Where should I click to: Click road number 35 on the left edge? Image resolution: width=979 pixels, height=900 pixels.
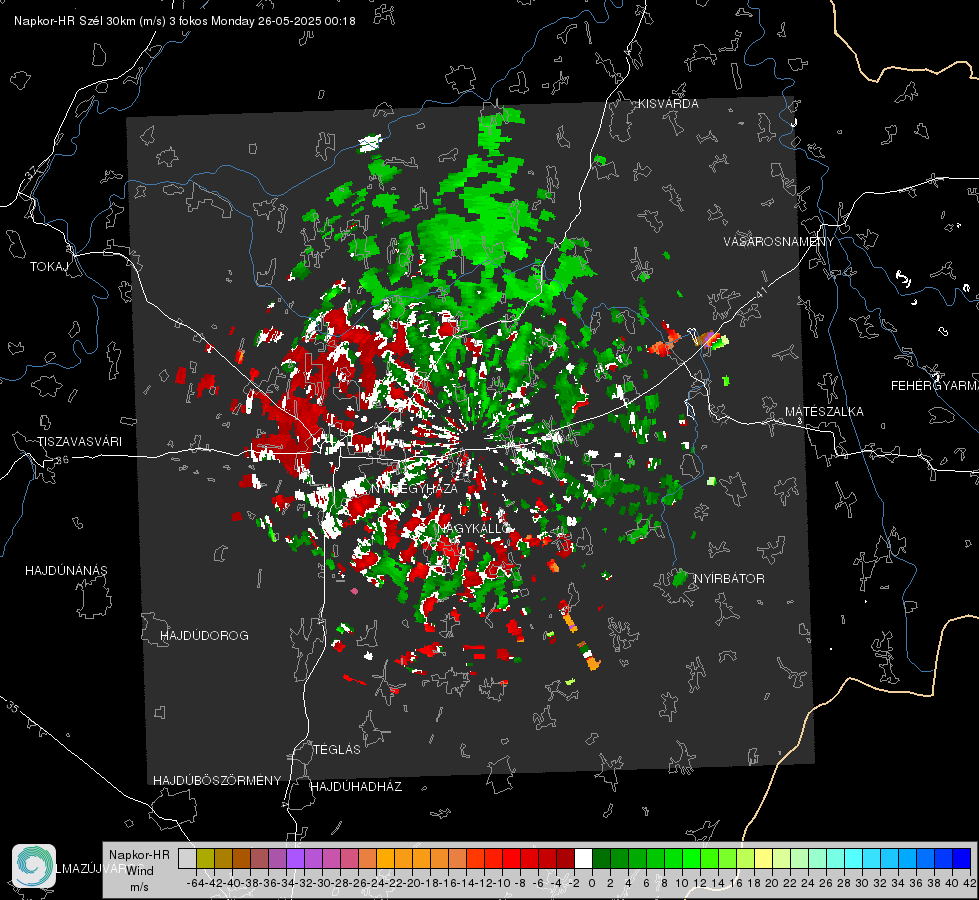(13, 706)
